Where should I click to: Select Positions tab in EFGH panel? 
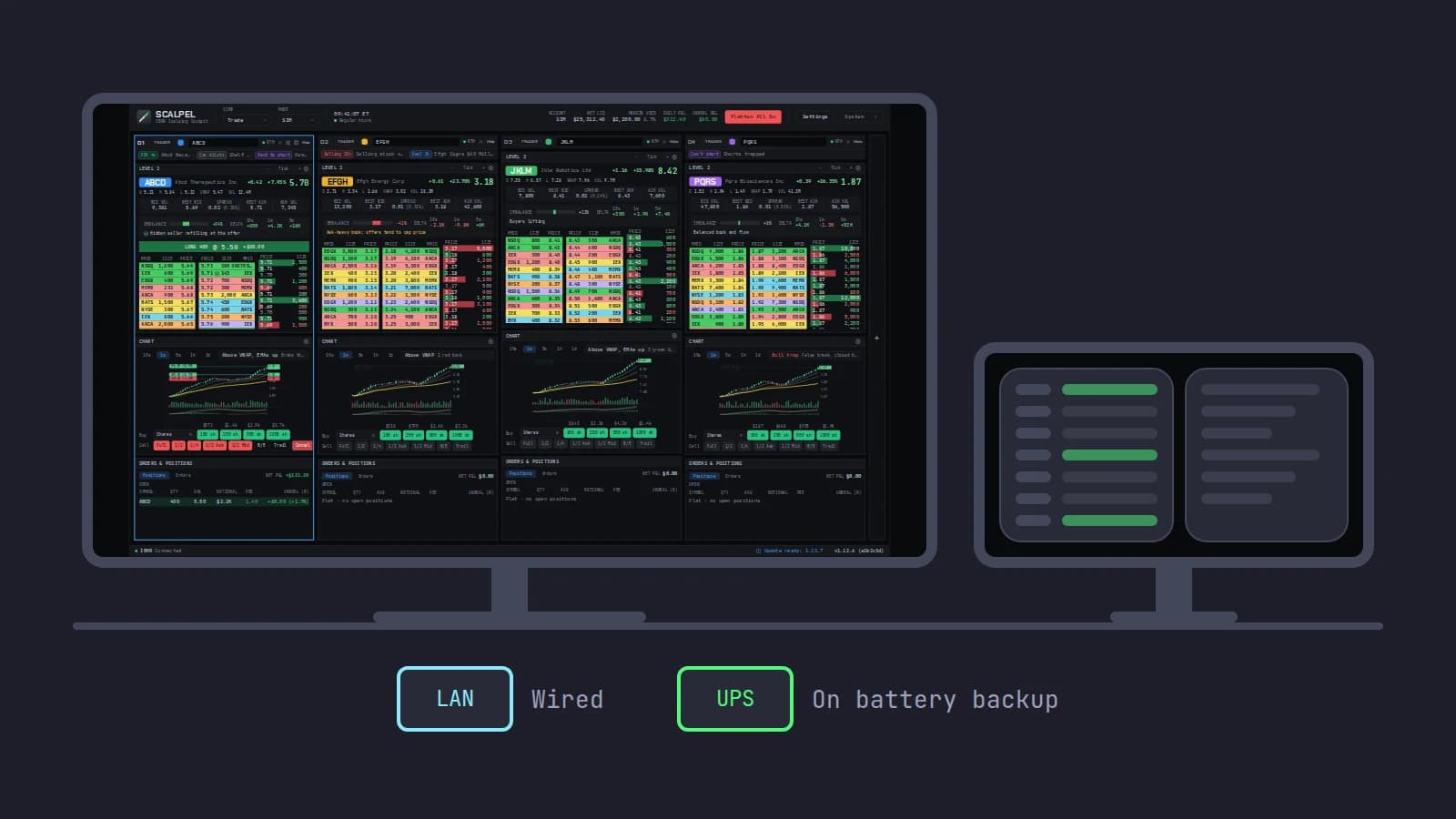click(x=337, y=476)
